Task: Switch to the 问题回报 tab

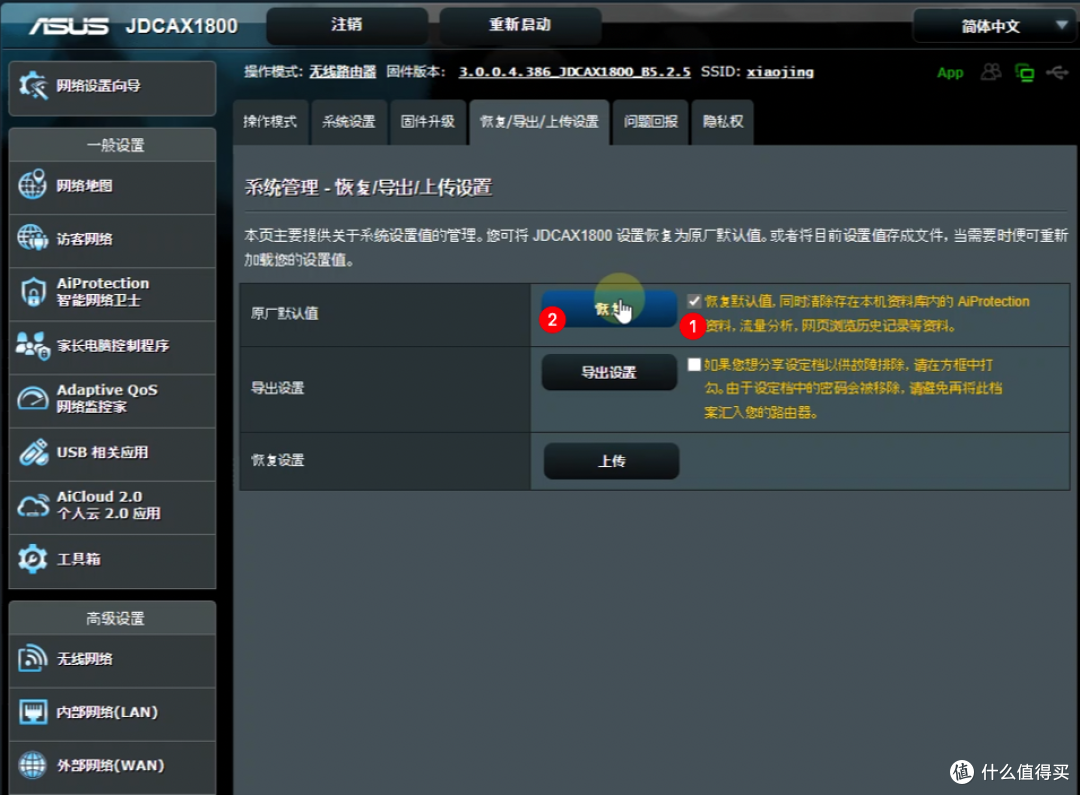Action: point(650,122)
